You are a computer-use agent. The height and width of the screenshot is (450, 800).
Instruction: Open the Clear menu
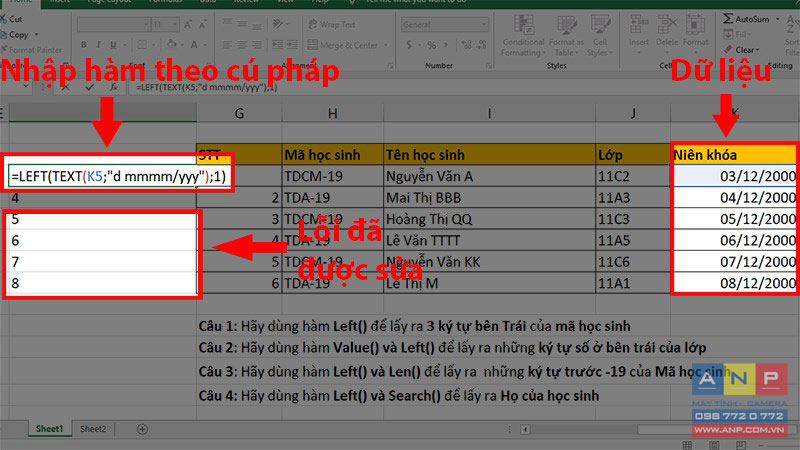(742, 49)
